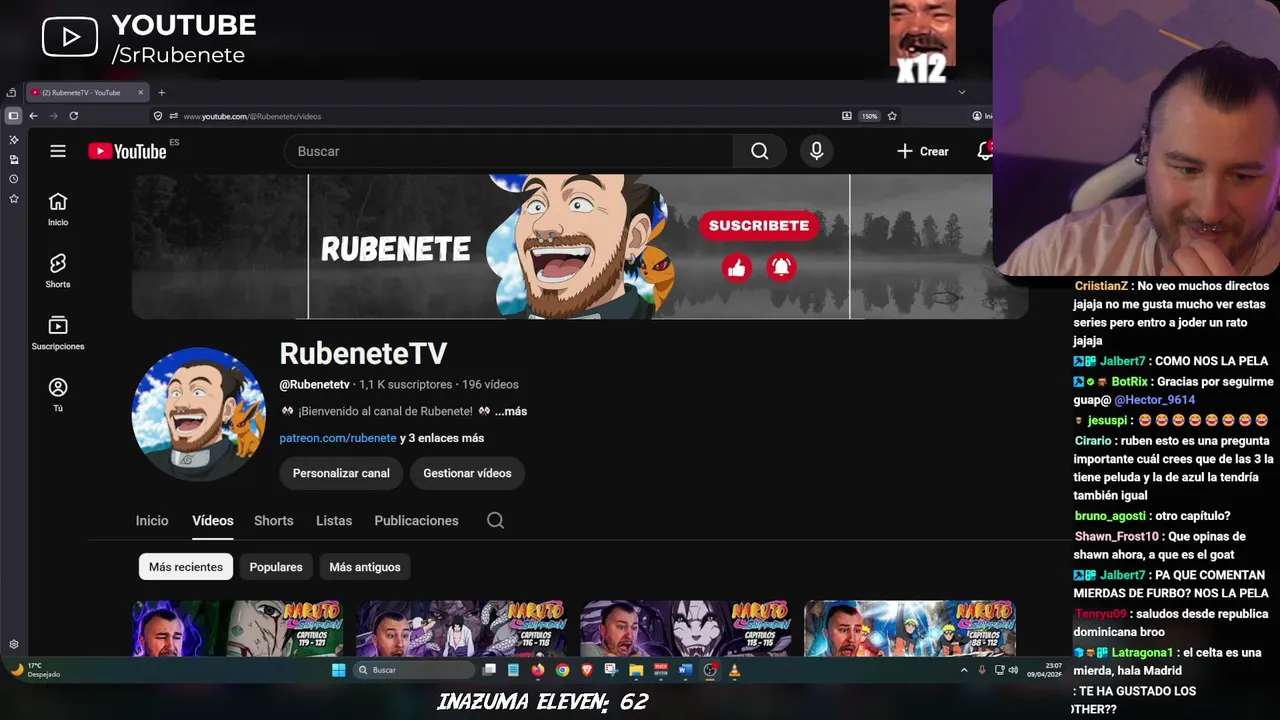This screenshot has height=720, width=1280.
Task: Click Gestionar vídeos button
Action: tap(467, 473)
